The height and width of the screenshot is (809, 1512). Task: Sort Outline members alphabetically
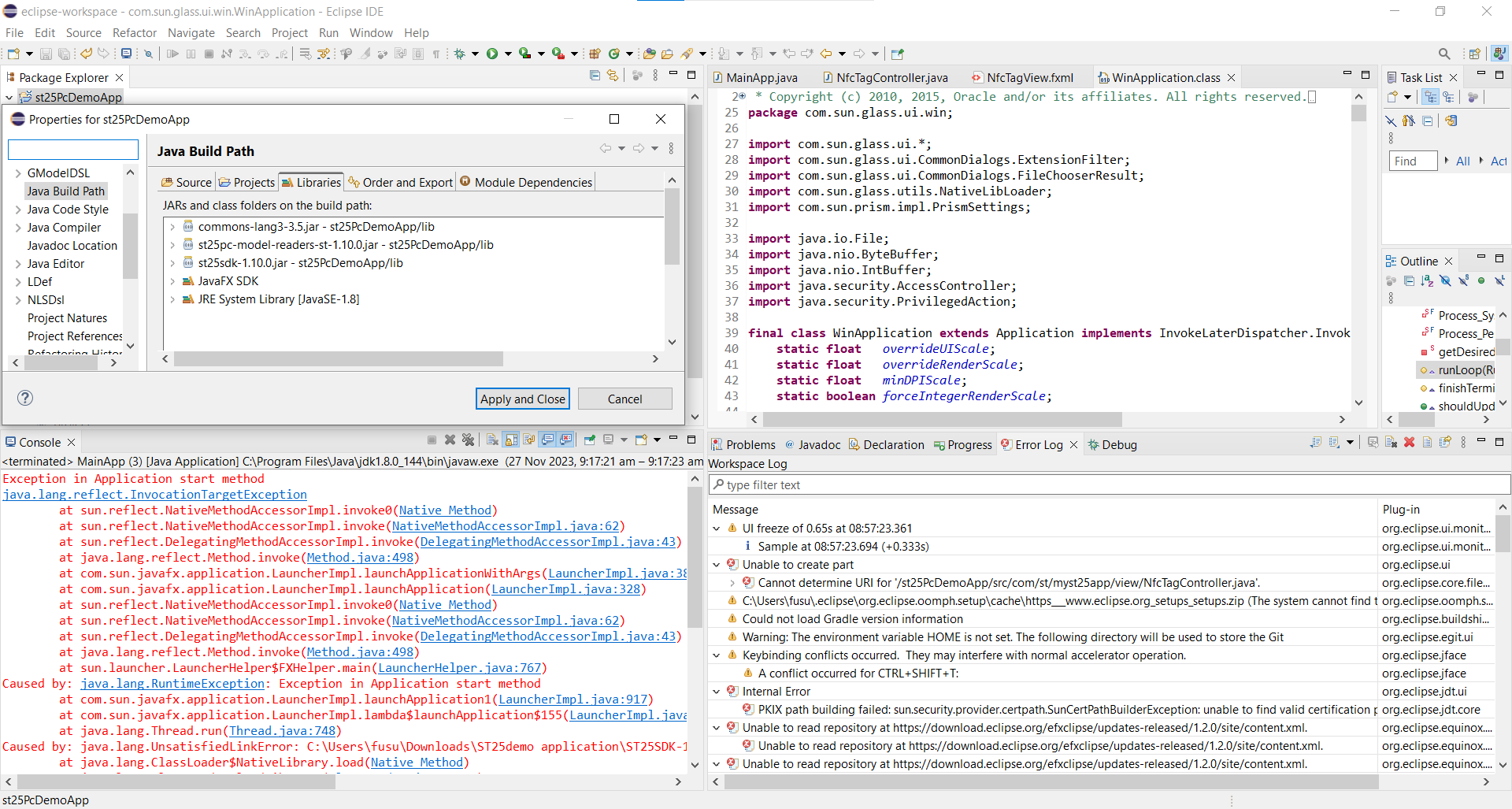tap(1426, 281)
